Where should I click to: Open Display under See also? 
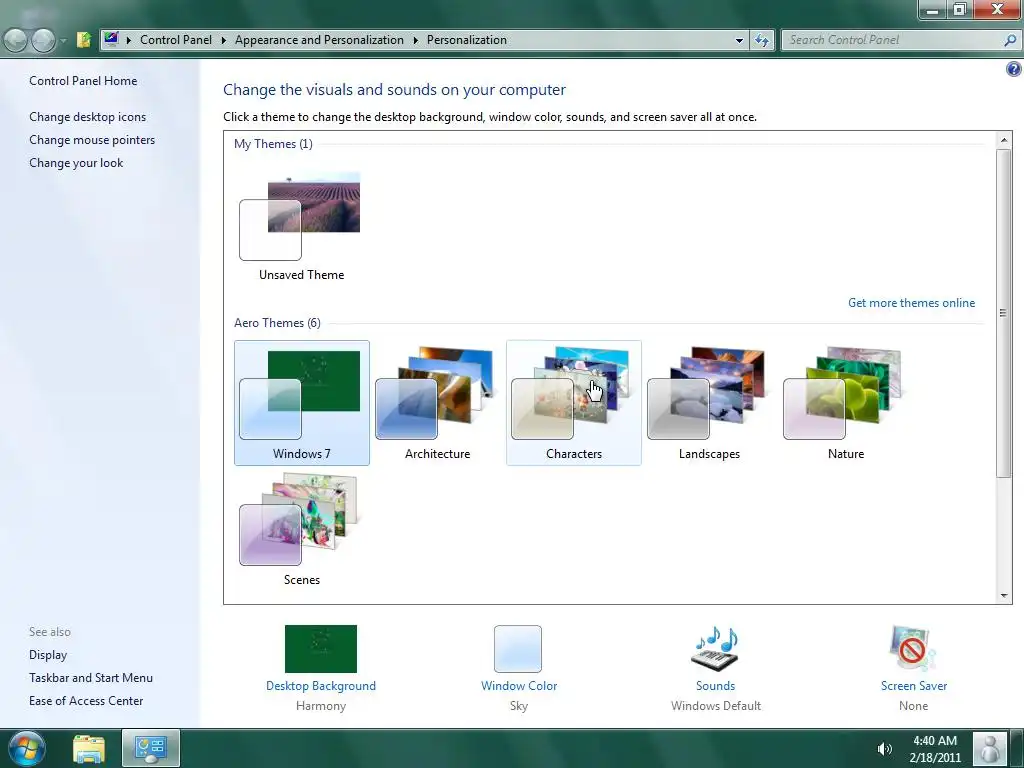tap(48, 654)
